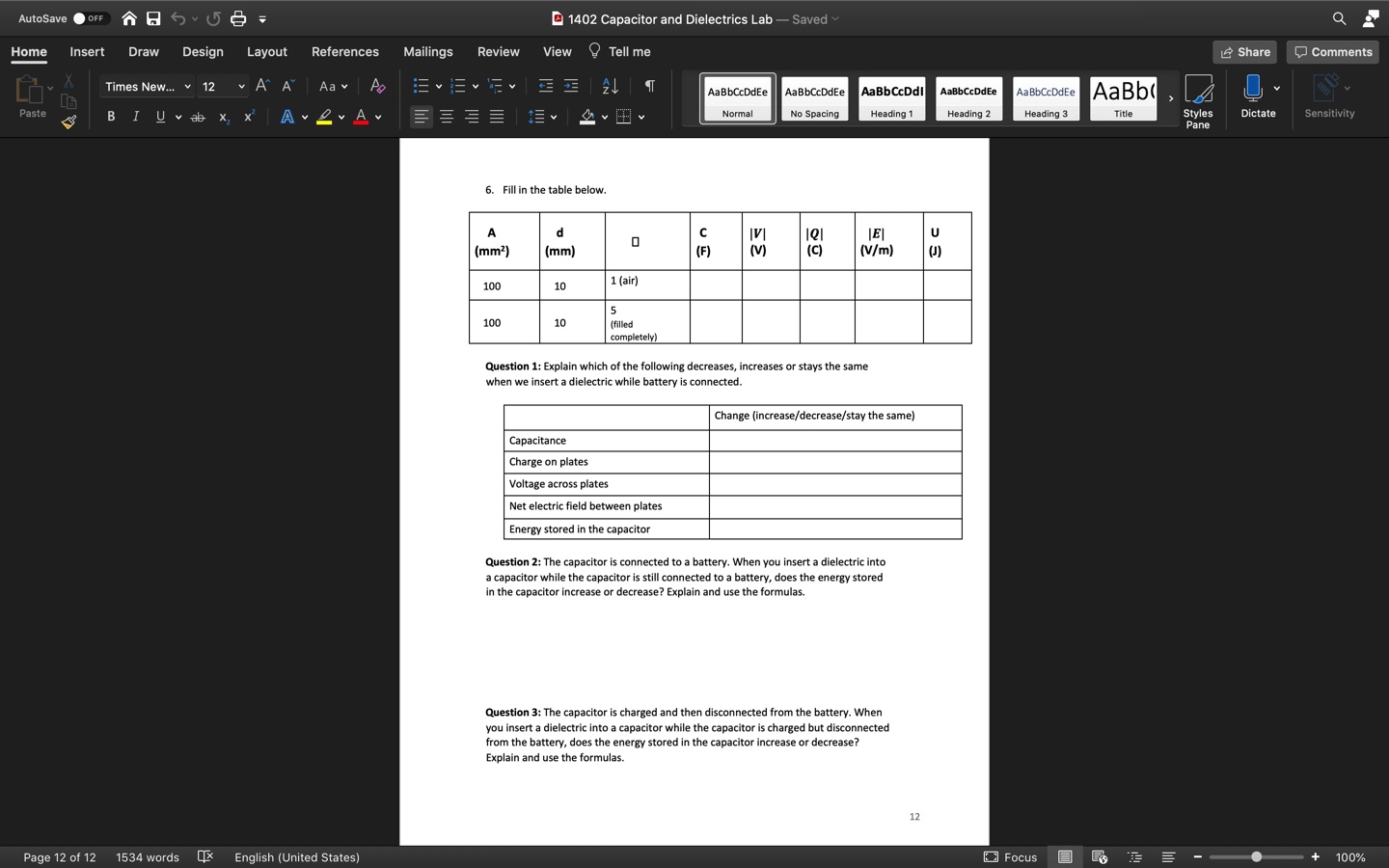
Task: Paste clipboard contents
Action: (x=32, y=96)
